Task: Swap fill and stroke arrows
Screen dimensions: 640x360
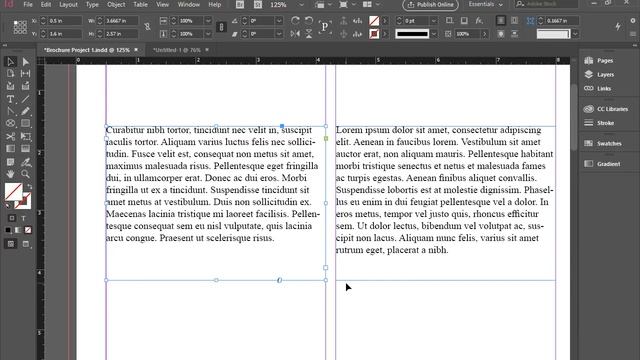Action: pos(29,187)
